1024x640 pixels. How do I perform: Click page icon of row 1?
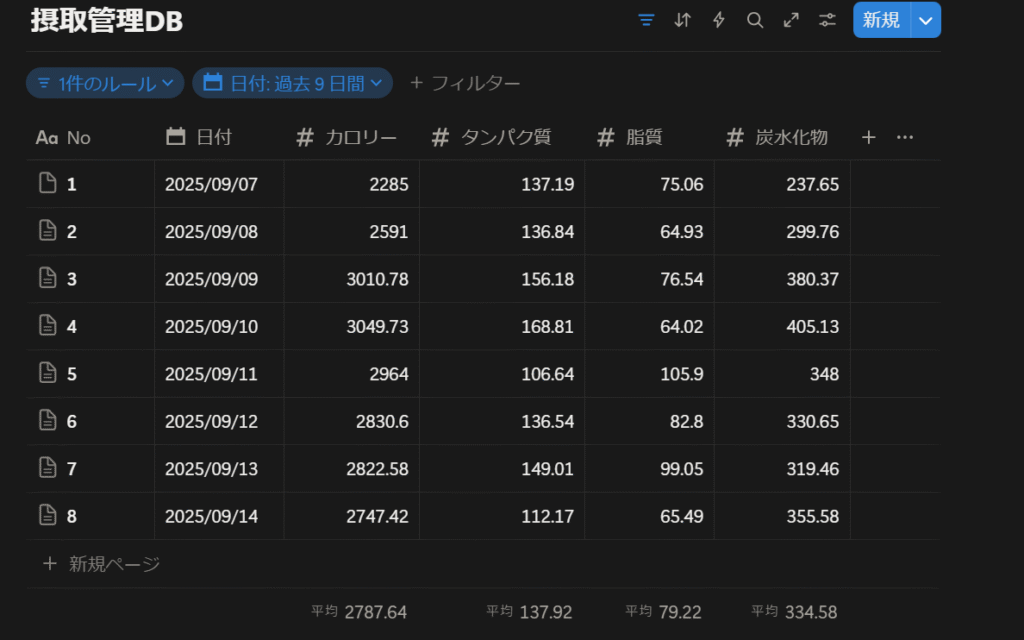(47, 183)
